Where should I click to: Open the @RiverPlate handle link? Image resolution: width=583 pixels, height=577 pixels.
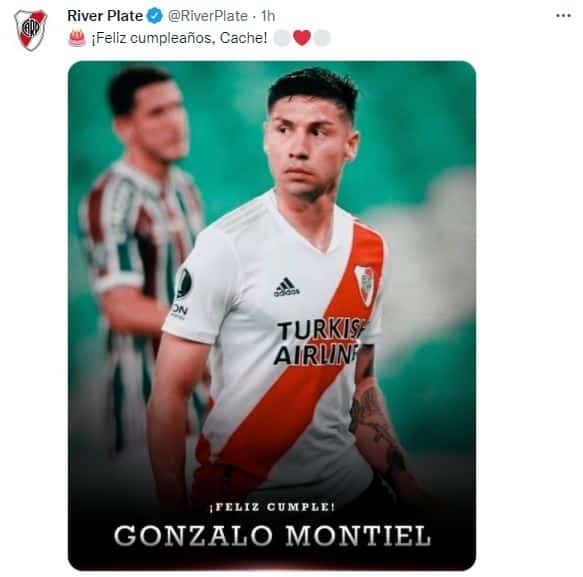click(208, 16)
